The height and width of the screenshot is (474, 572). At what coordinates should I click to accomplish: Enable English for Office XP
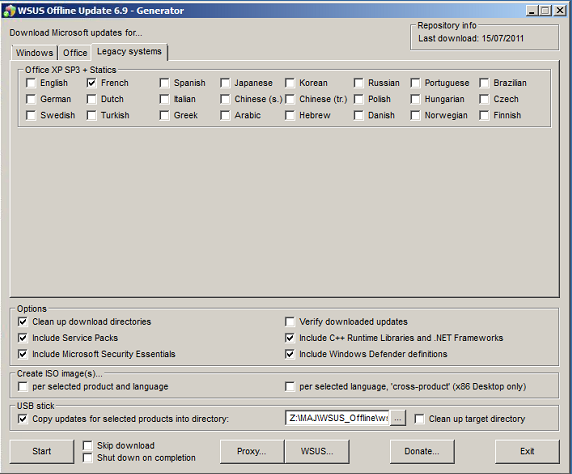[31, 83]
